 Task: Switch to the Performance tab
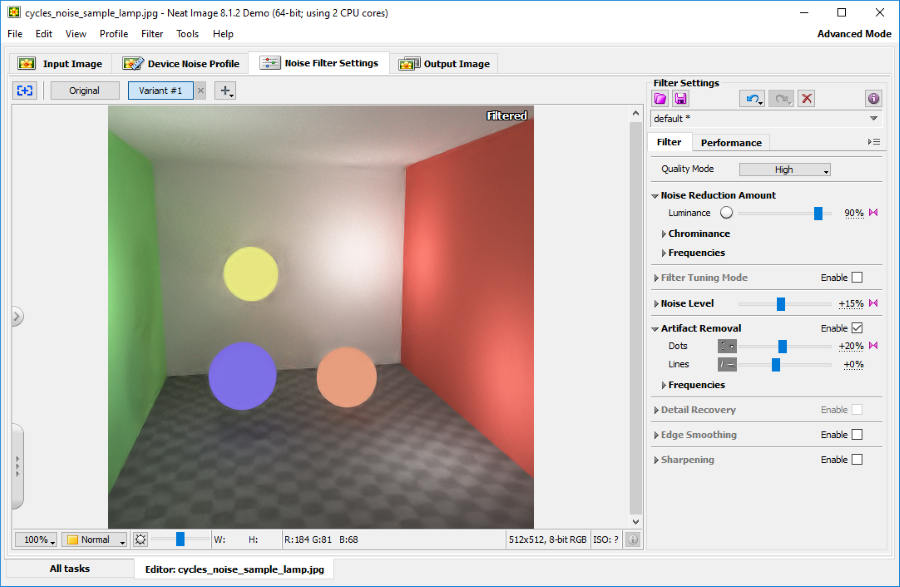(731, 142)
